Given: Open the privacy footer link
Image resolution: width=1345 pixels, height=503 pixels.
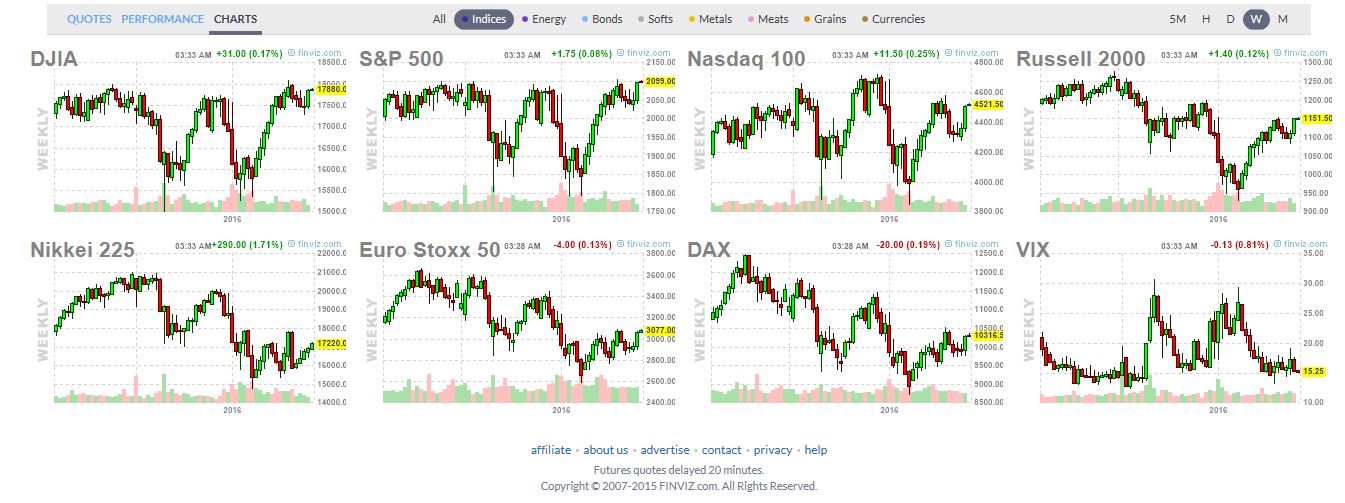Looking at the screenshot, I should pos(772,450).
